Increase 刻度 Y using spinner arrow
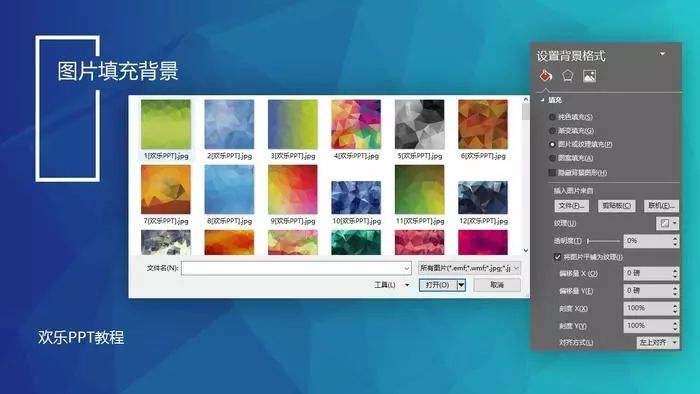The height and width of the screenshot is (394, 700). click(x=675, y=323)
